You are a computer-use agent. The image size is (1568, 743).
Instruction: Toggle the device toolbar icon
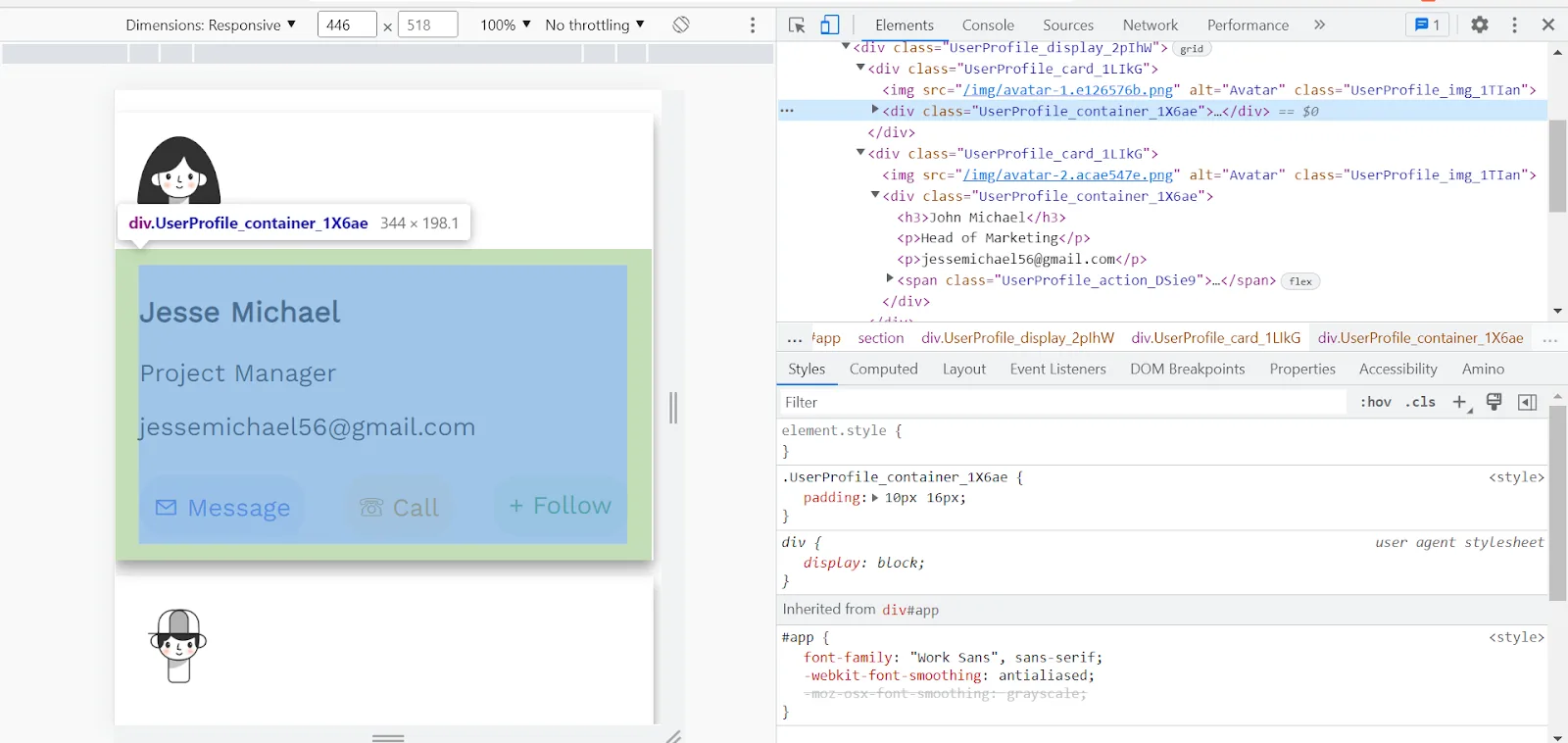coord(829,25)
